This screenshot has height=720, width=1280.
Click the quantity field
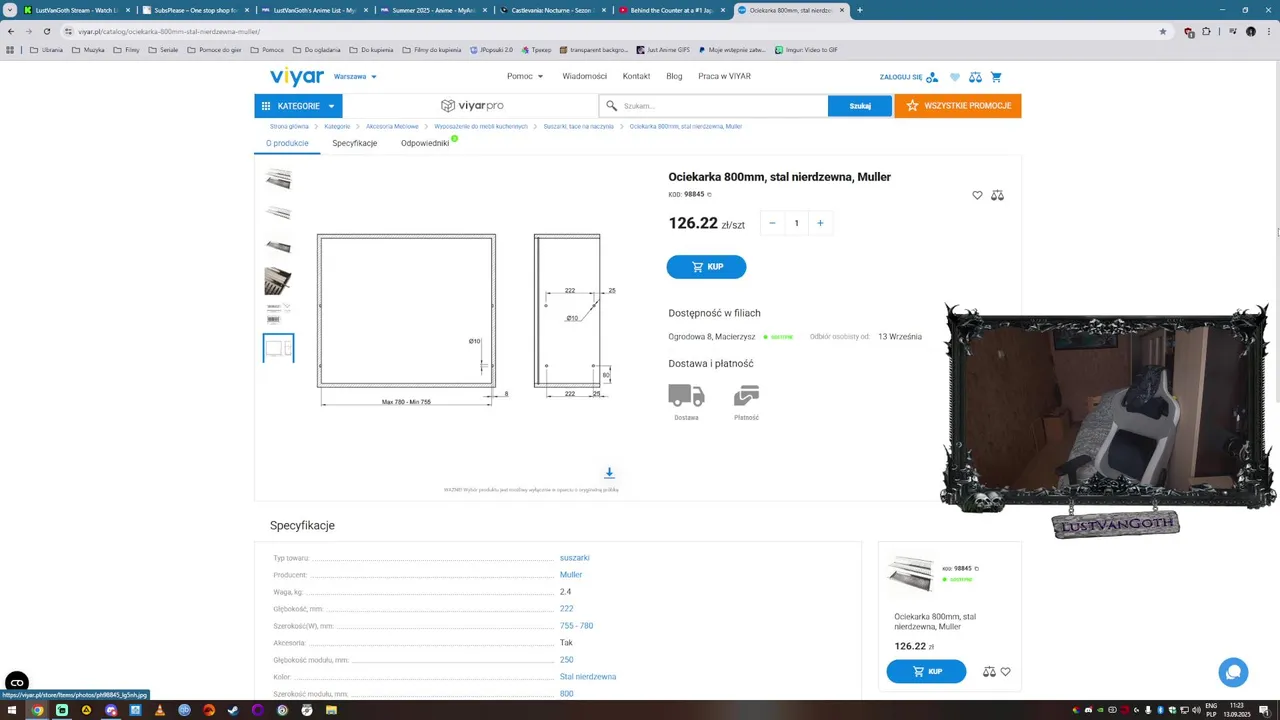796,223
